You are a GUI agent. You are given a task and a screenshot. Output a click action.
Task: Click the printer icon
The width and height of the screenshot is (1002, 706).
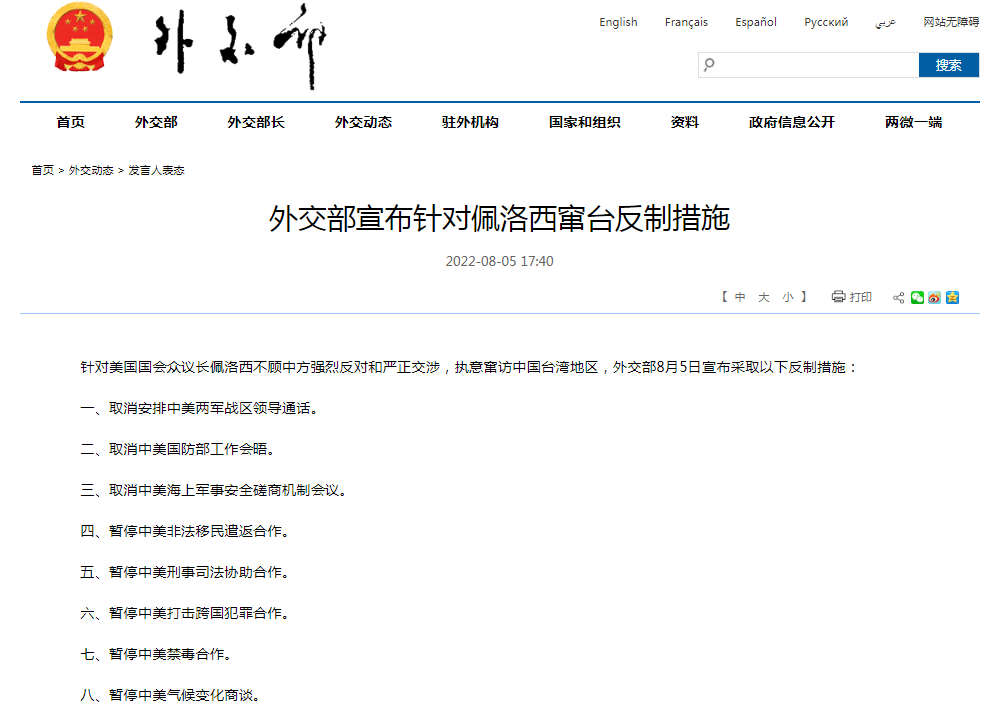pos(838,296)
